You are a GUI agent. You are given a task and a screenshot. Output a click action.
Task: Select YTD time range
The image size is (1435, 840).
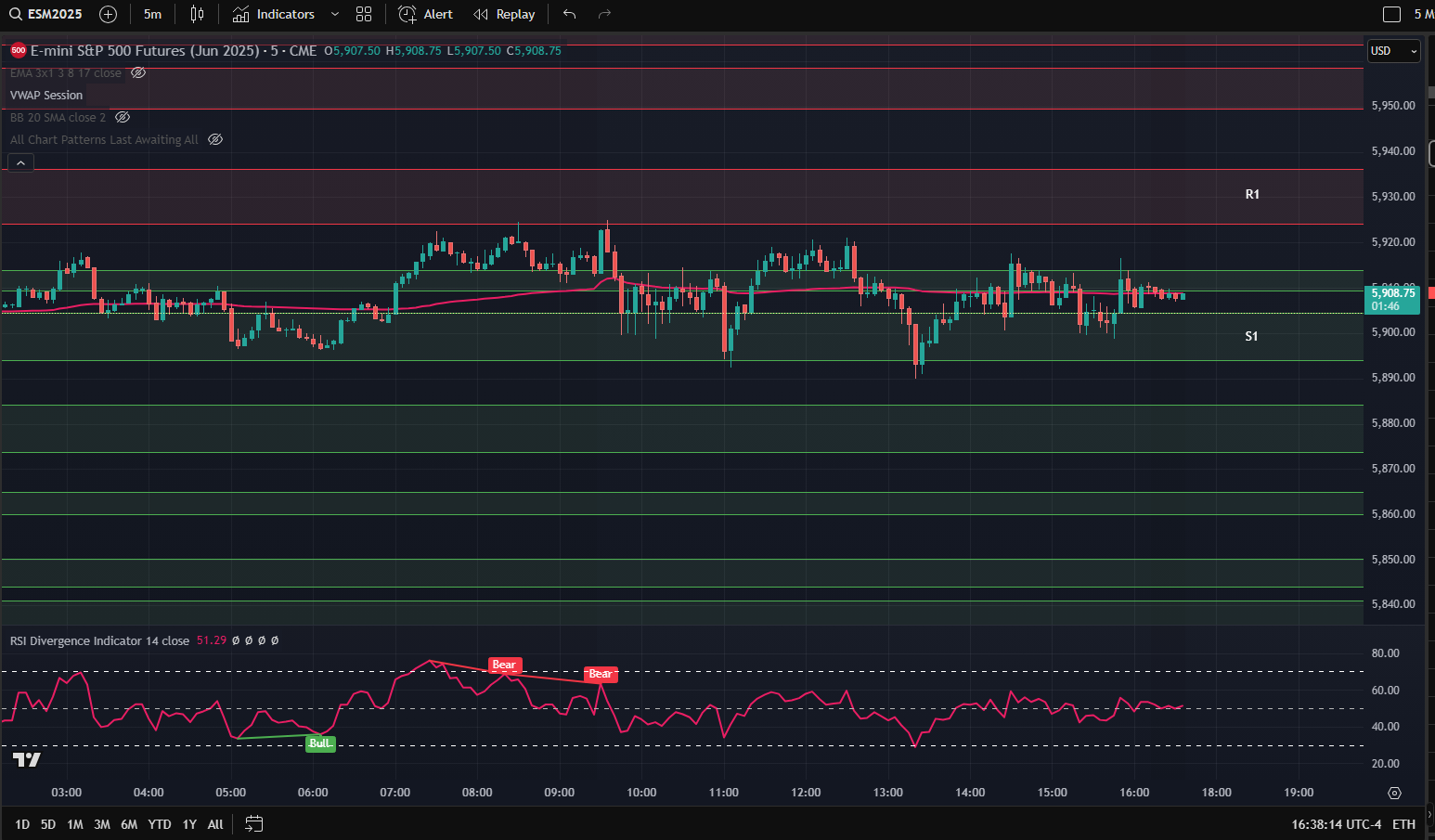[x=160, y=824]
